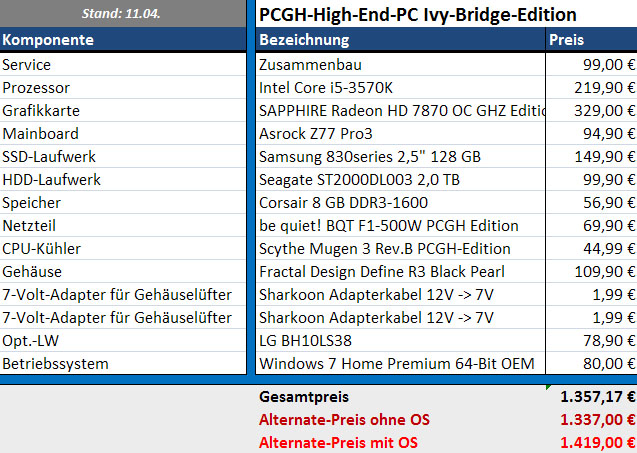
Task: Select the SAPPHIRE Radeon HD 7870 cell
Action: click(400, 111)
